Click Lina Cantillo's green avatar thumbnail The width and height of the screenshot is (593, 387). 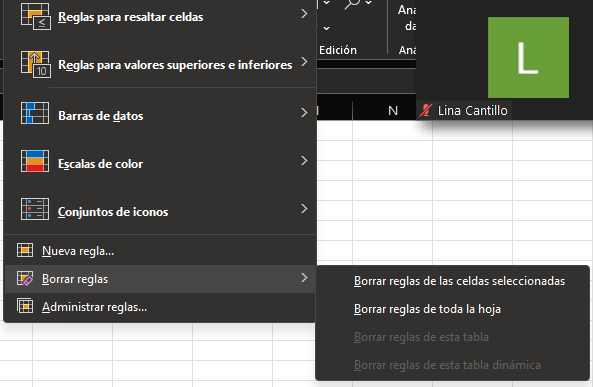click(x=528, y=57)
